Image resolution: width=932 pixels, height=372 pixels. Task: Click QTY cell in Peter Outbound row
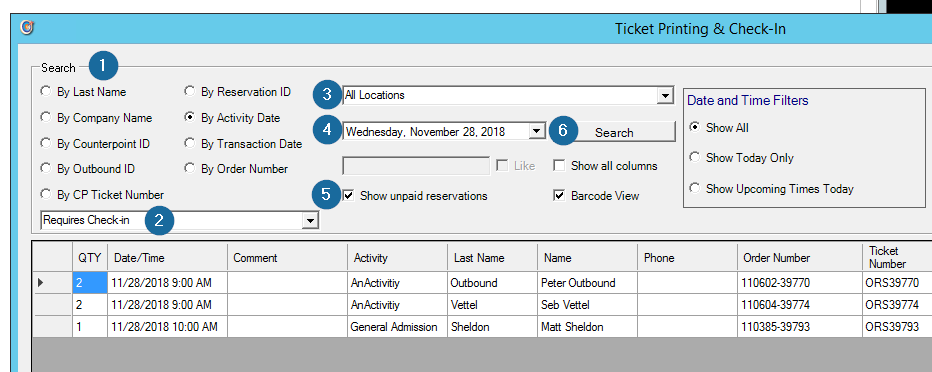[x=90, y=283]
